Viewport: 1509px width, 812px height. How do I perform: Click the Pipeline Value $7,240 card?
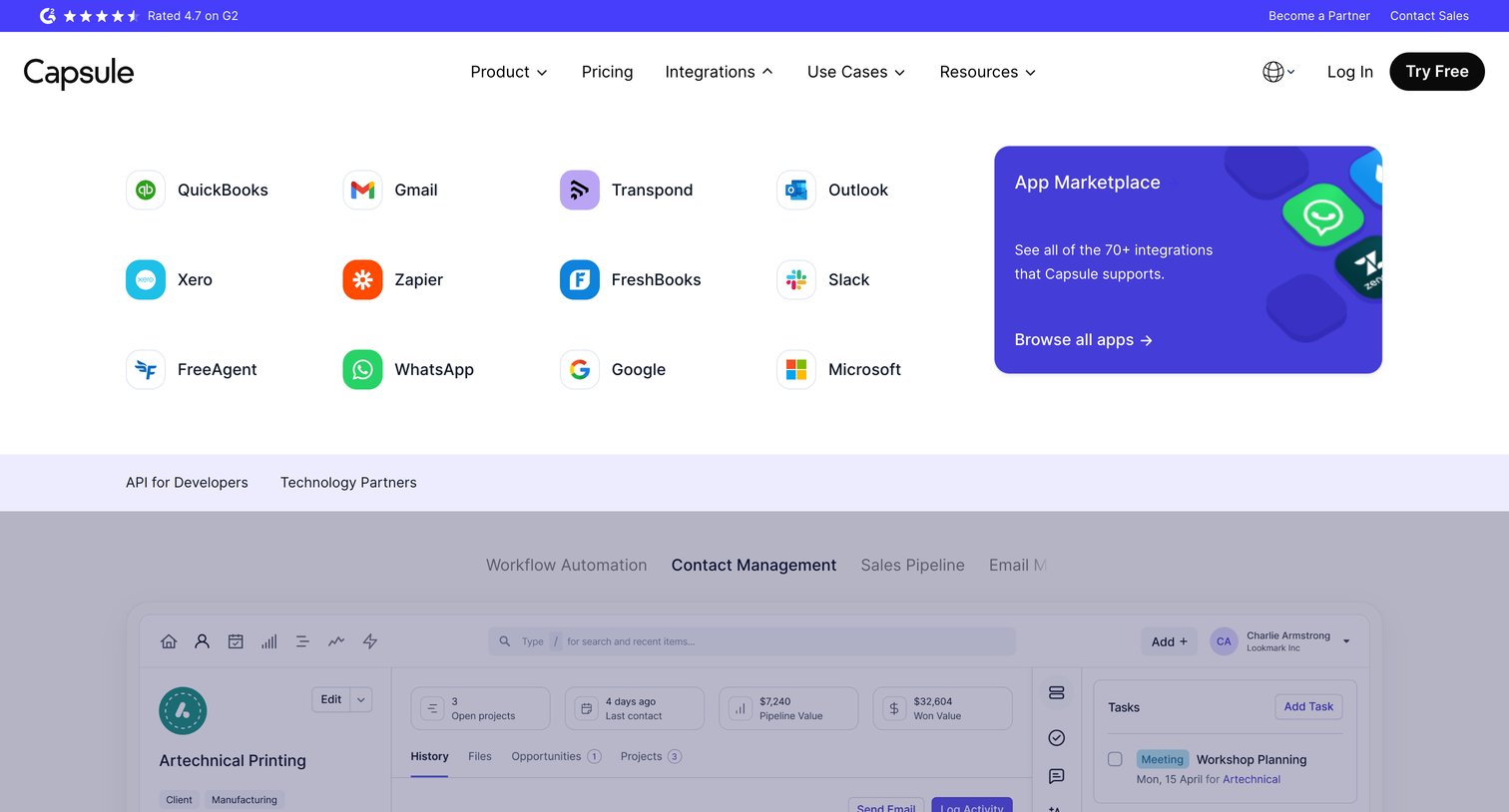click(788, 708)
